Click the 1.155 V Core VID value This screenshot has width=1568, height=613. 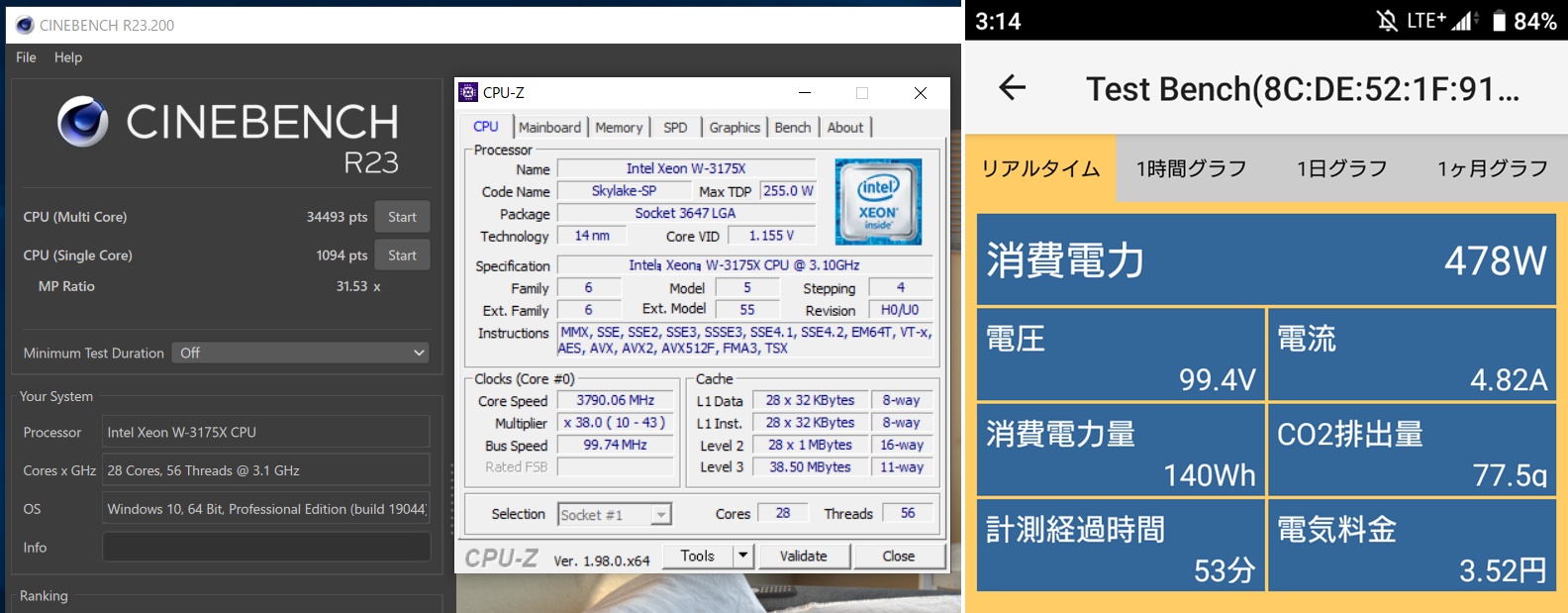(771, 236)
